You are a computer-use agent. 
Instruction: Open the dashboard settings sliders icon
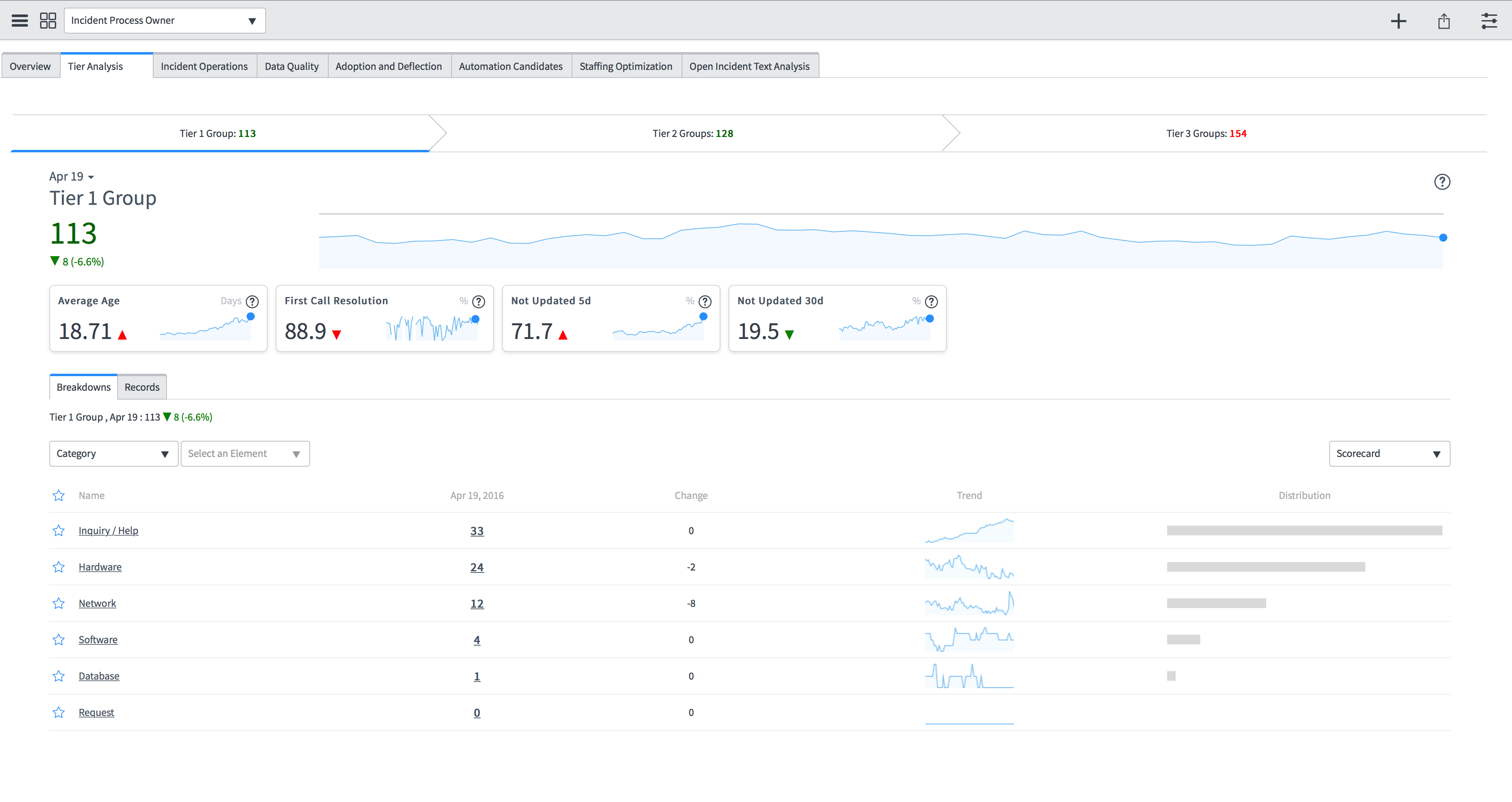(x=1489, y=21)
